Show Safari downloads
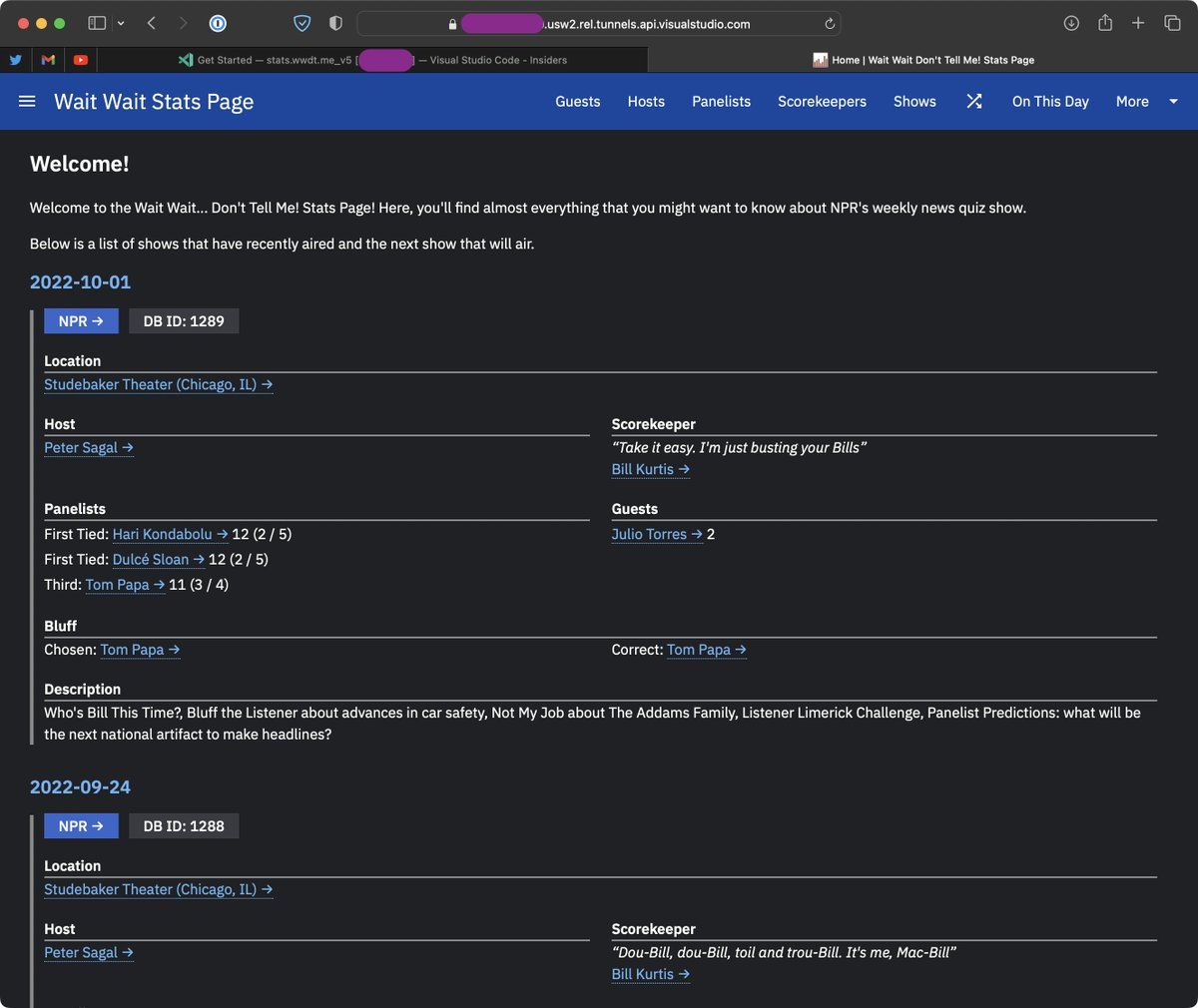This screenshot has width=1198, height=1008. click(x=1071, y=23)
